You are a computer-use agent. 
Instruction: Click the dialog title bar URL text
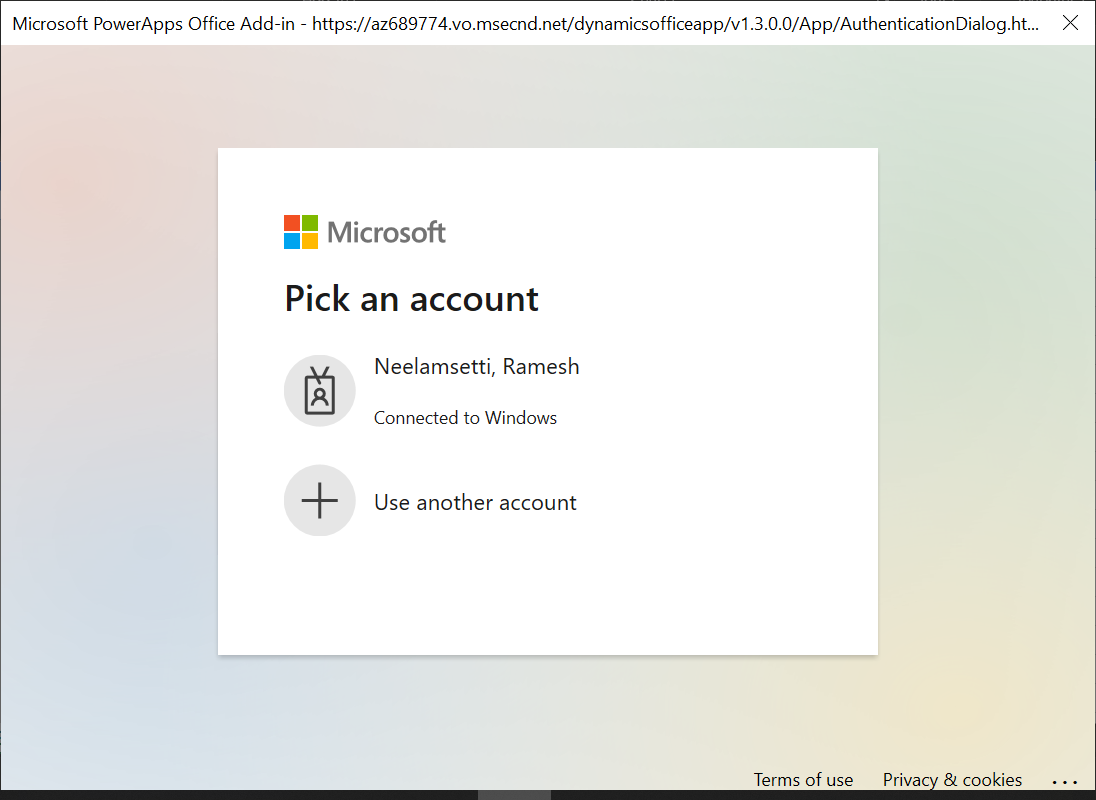675,24
